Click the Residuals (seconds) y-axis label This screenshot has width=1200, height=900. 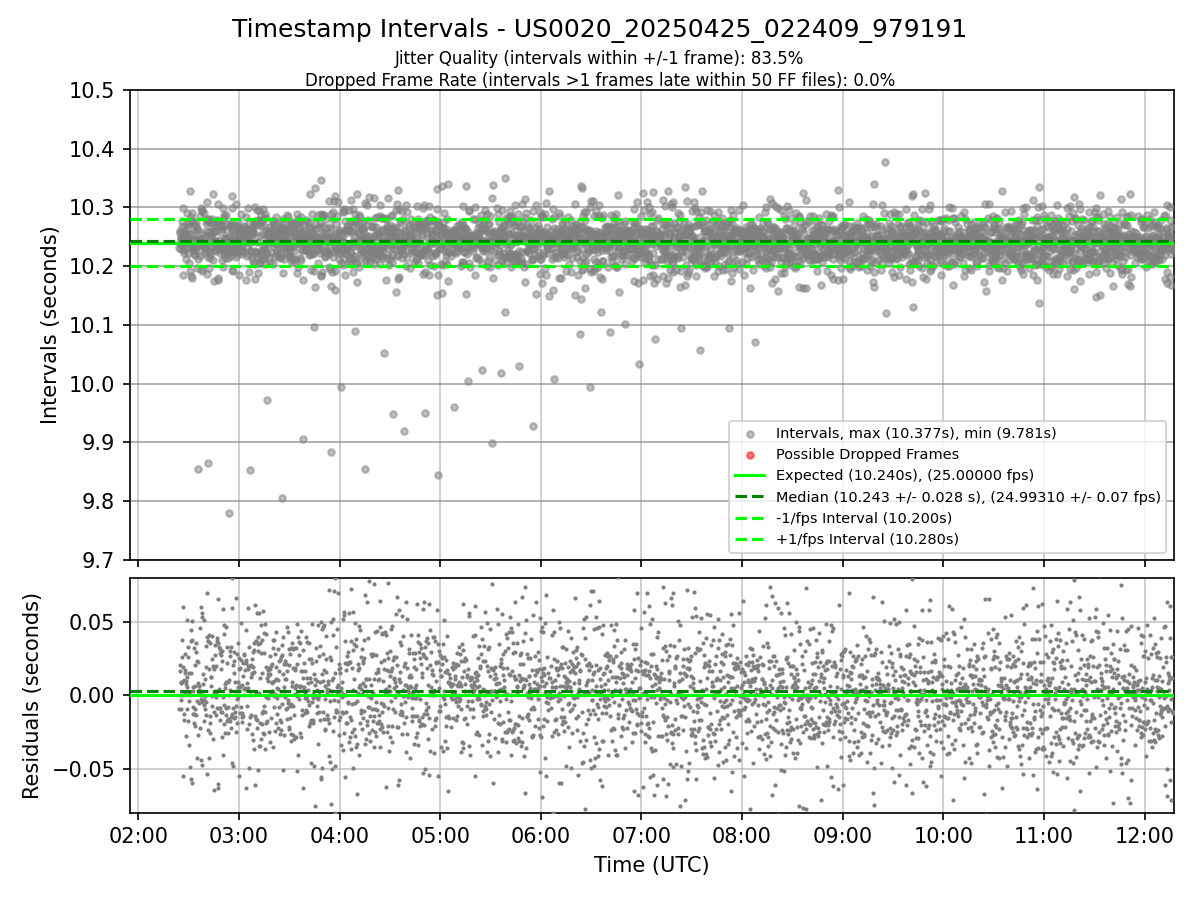pos(31,695)
